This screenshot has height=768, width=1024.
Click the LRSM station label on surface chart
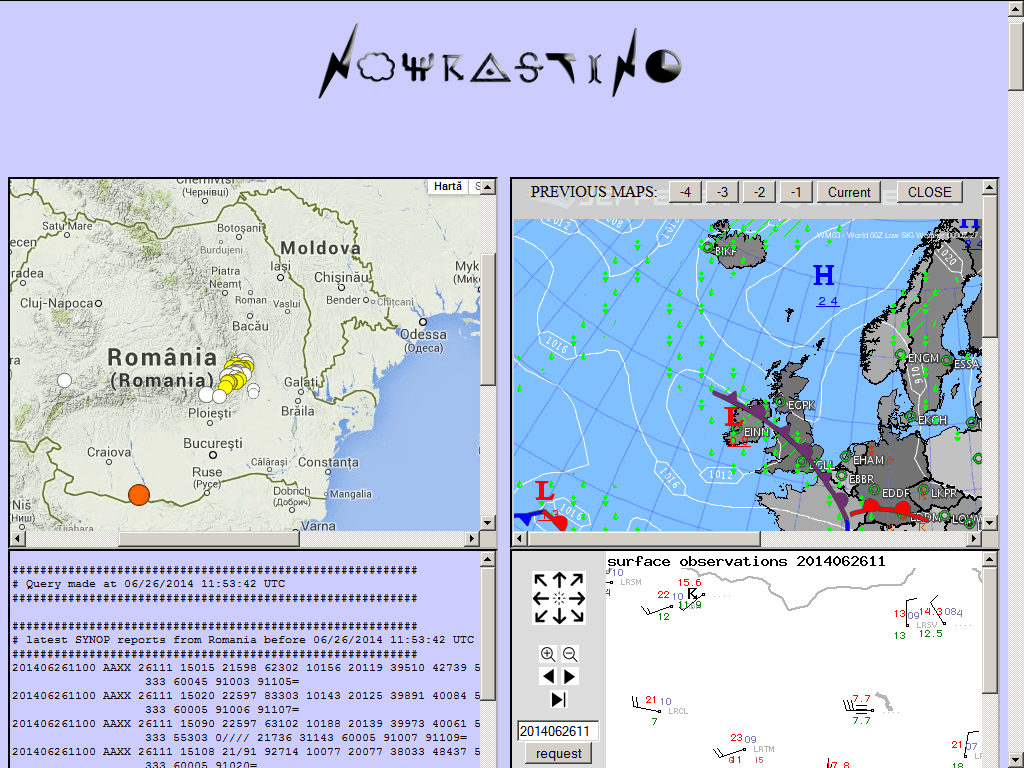click(631, 582)
